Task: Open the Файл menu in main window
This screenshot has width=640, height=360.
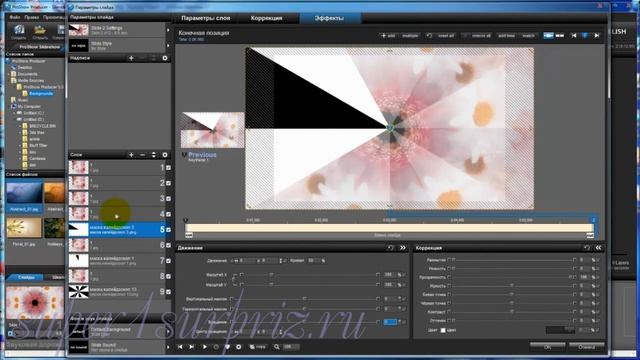Action: click(x=15, y=17)
